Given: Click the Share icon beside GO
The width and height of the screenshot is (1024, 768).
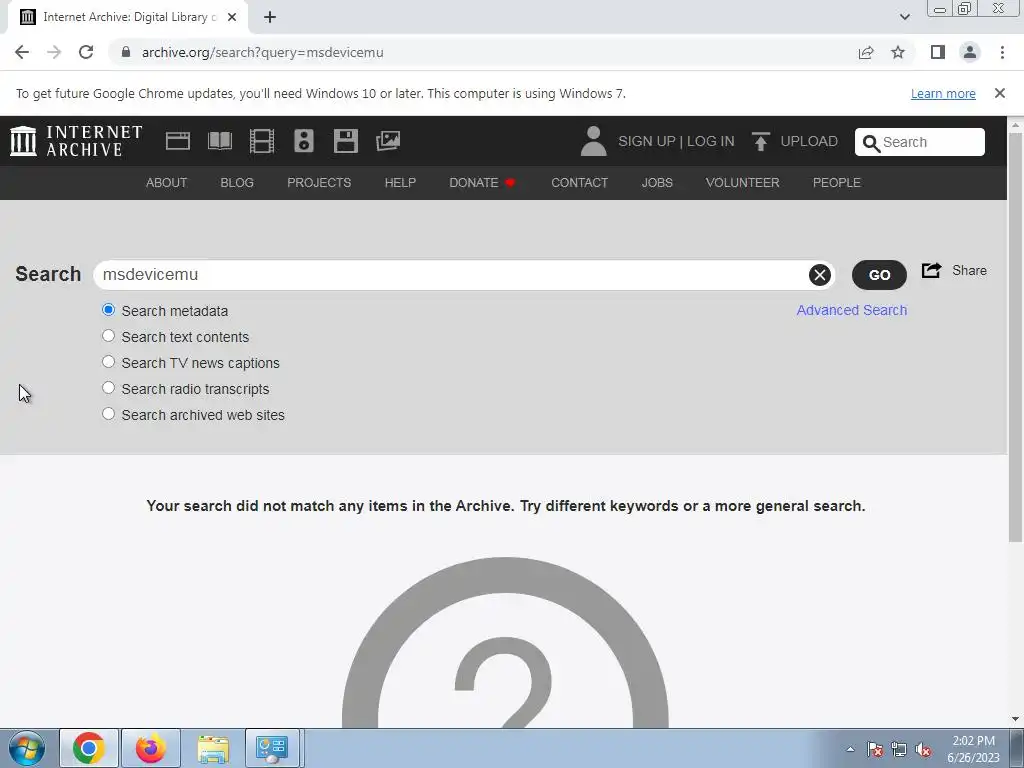Looking at the screenshot, I should [931, 270].
